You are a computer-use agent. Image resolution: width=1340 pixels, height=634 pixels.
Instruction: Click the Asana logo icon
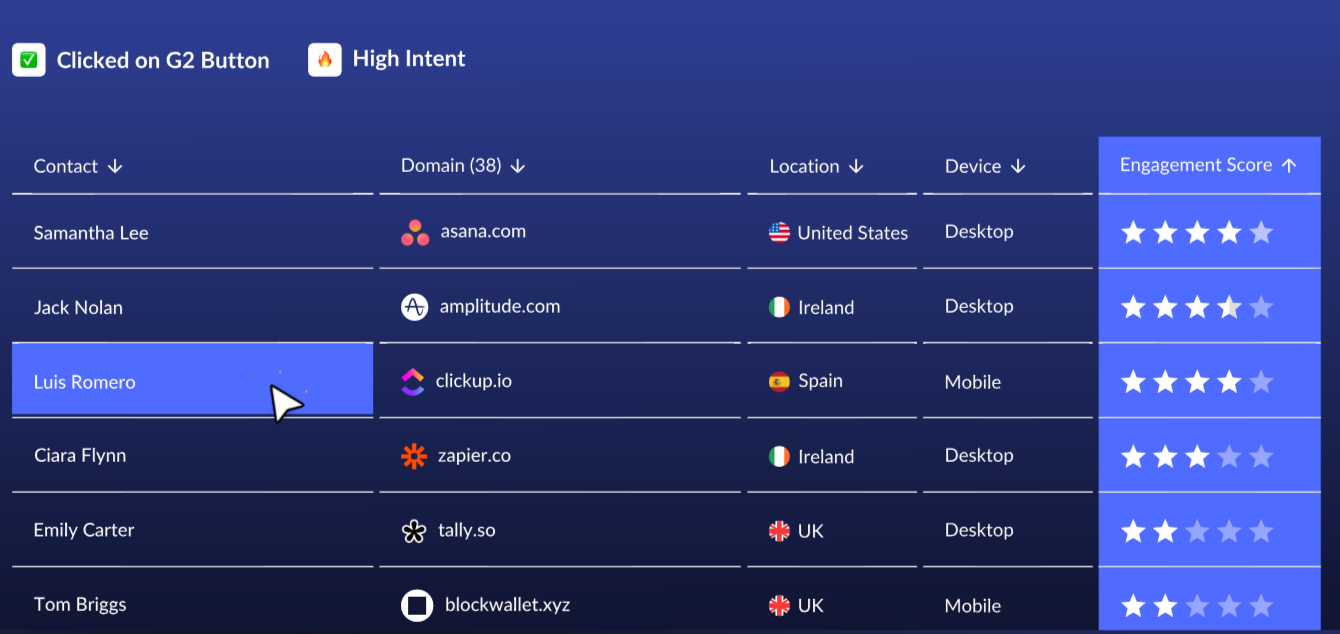415,233
